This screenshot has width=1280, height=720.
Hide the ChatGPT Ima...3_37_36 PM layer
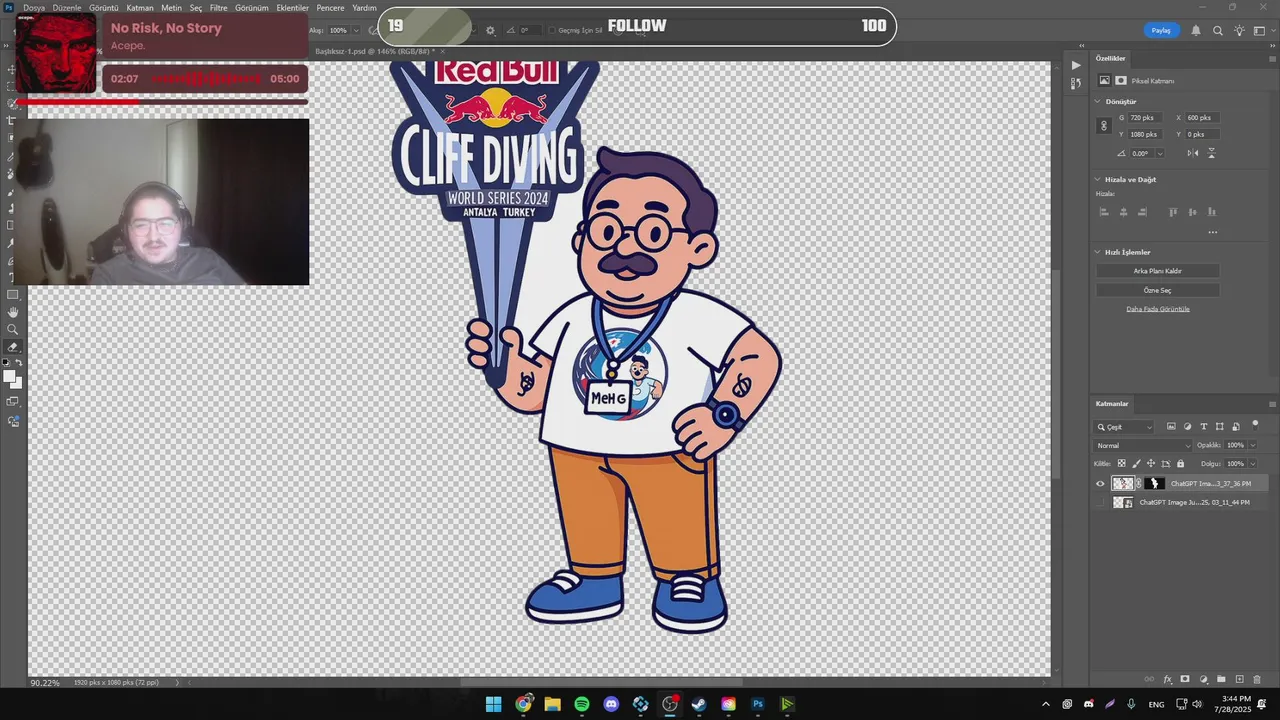point(1100,483)
